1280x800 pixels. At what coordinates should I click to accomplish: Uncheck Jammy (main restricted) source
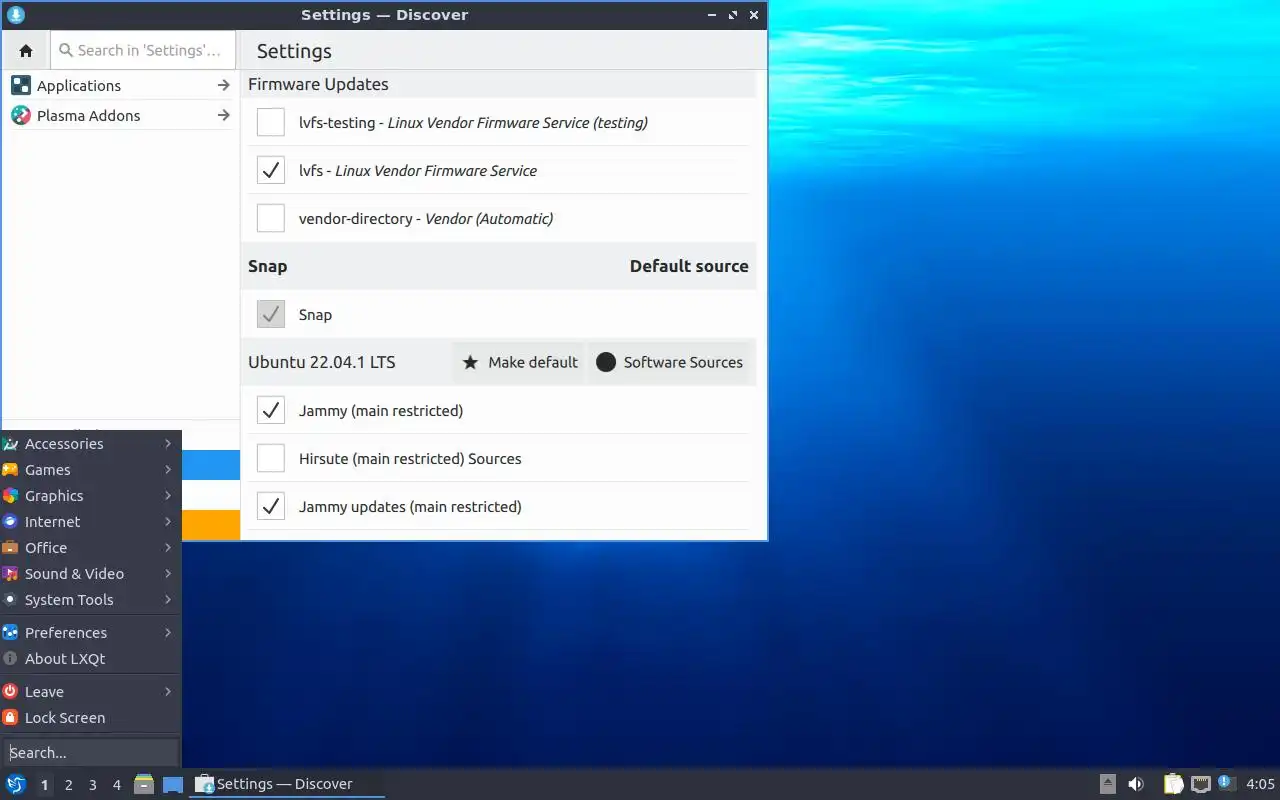tap(271, 410)
